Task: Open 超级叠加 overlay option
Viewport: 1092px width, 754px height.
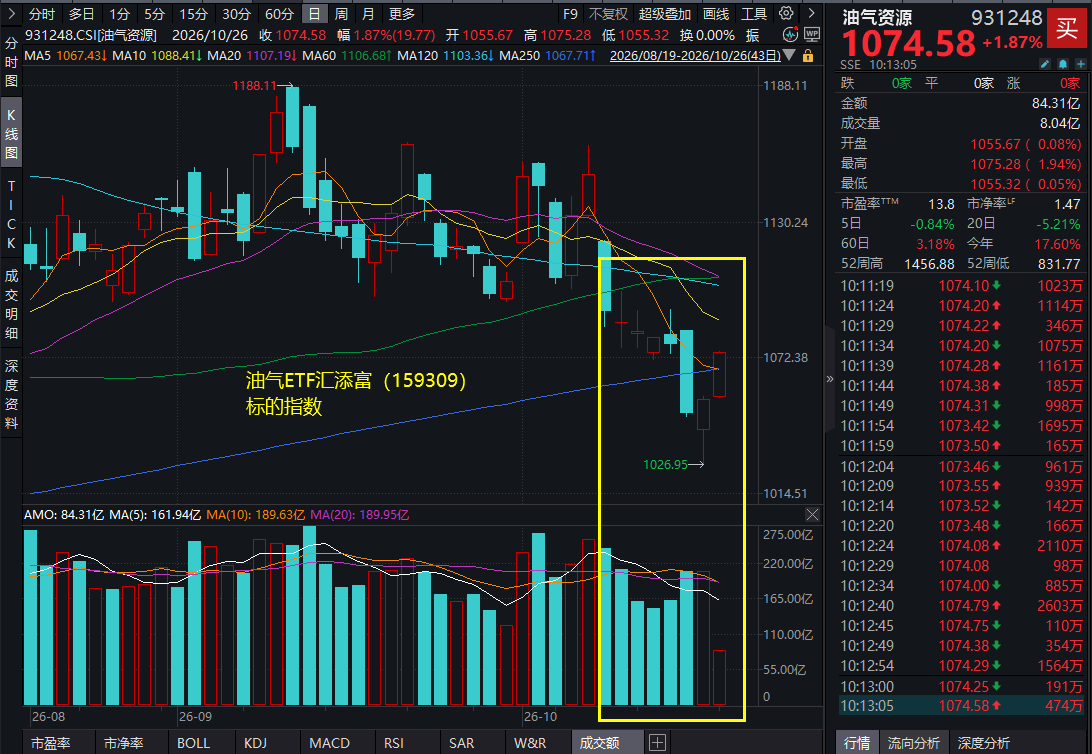Action: (664, 14)
